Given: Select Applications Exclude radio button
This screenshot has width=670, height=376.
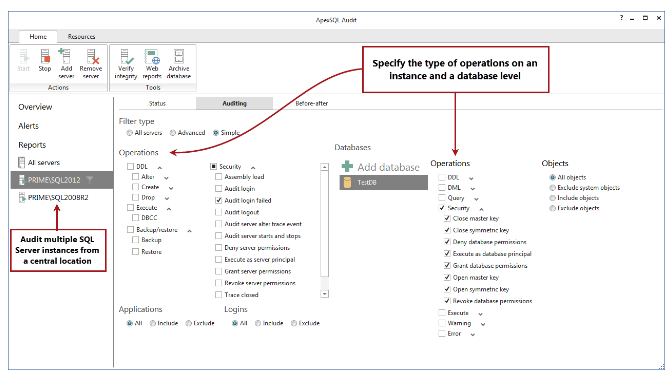Looking at the screenshot, I should click(x=188, y=323).
